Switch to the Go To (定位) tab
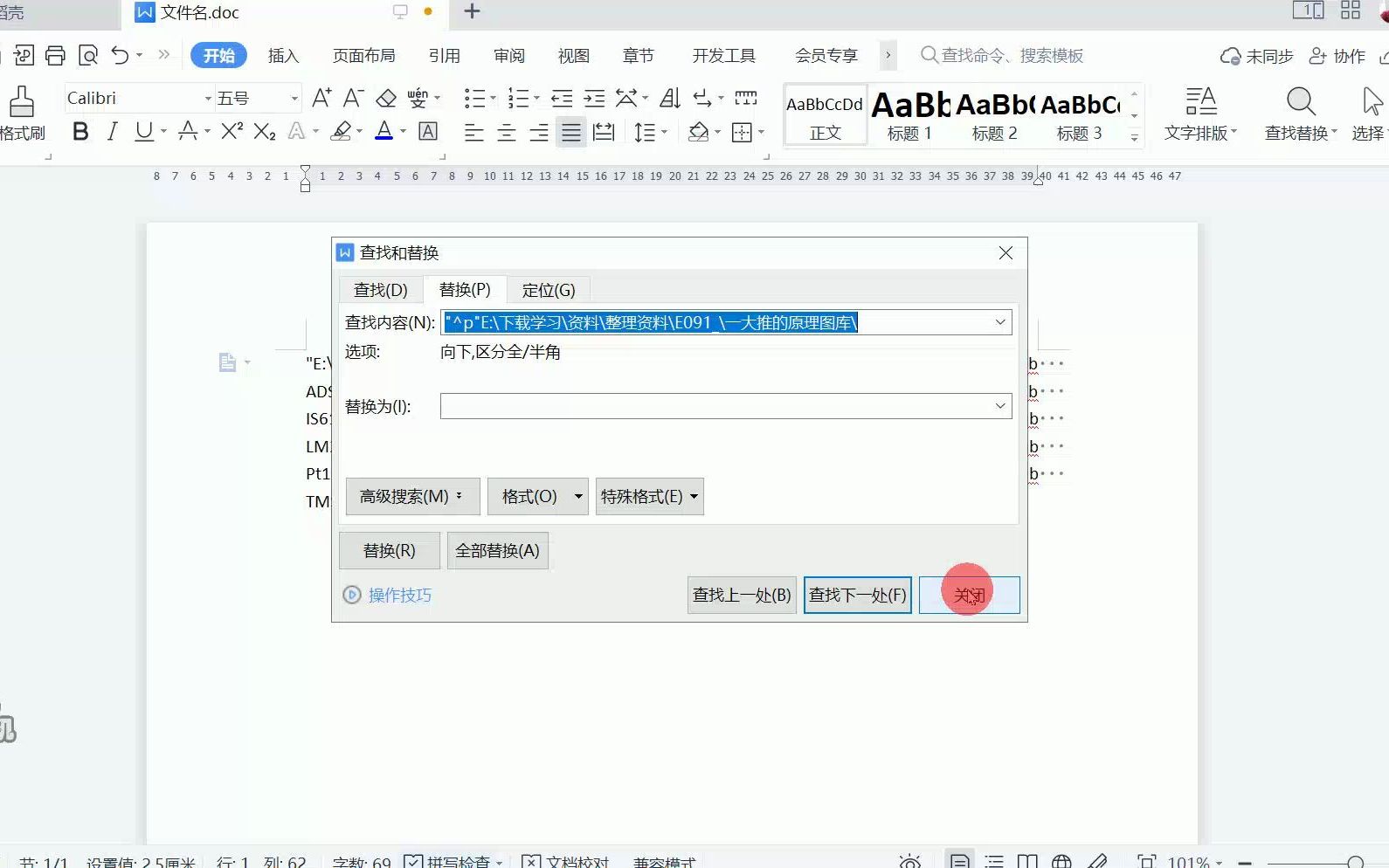The image size is (1389, 868). pyautogui.click(x=549, y=290)
